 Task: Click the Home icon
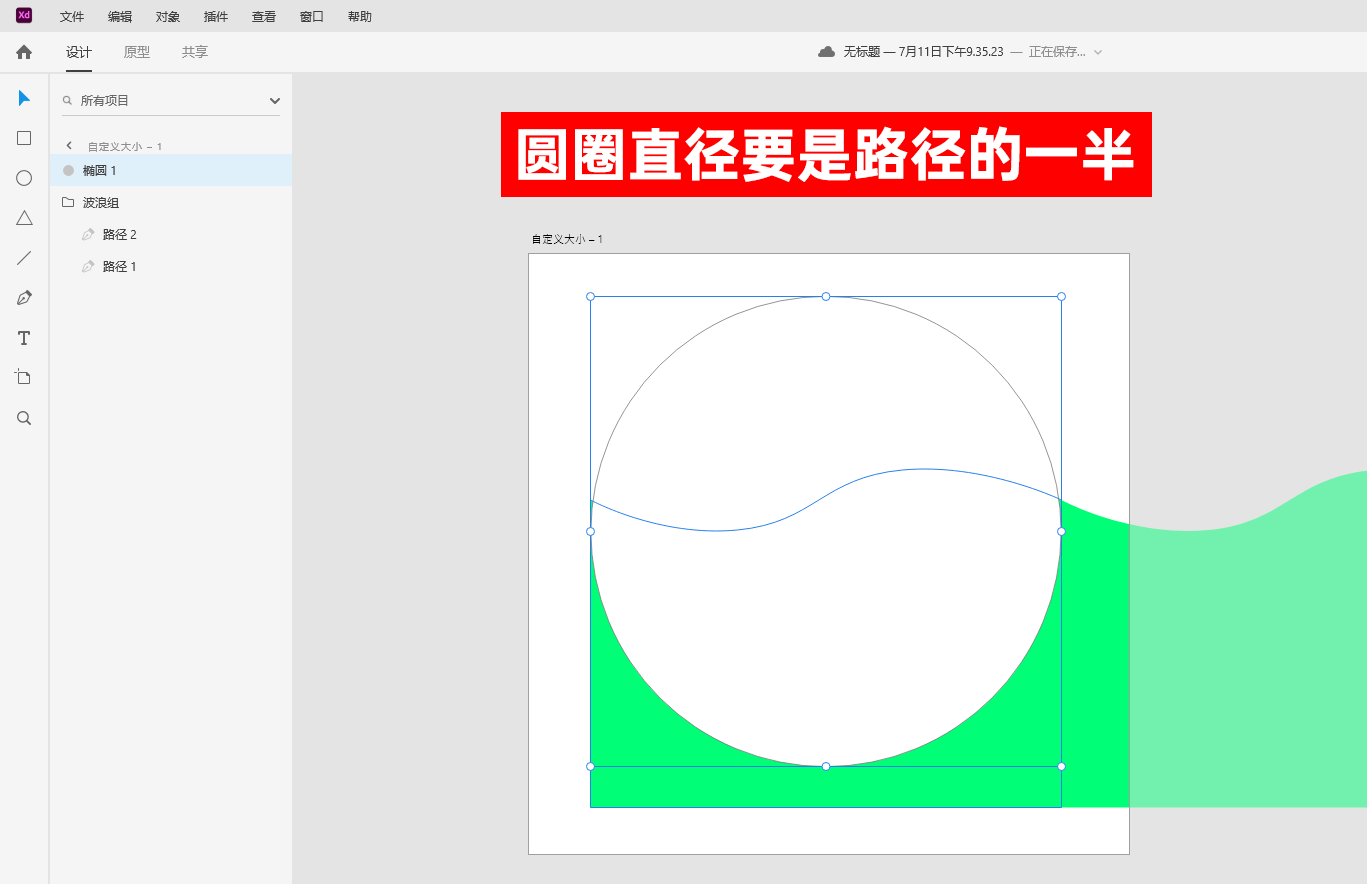tap(24, 52)
